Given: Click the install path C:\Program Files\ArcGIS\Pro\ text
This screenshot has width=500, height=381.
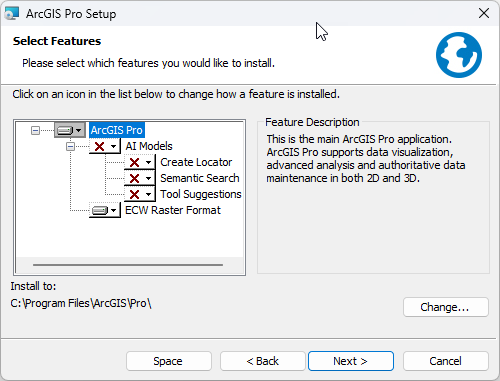Looking at the screenshot, I should point(81,303).
